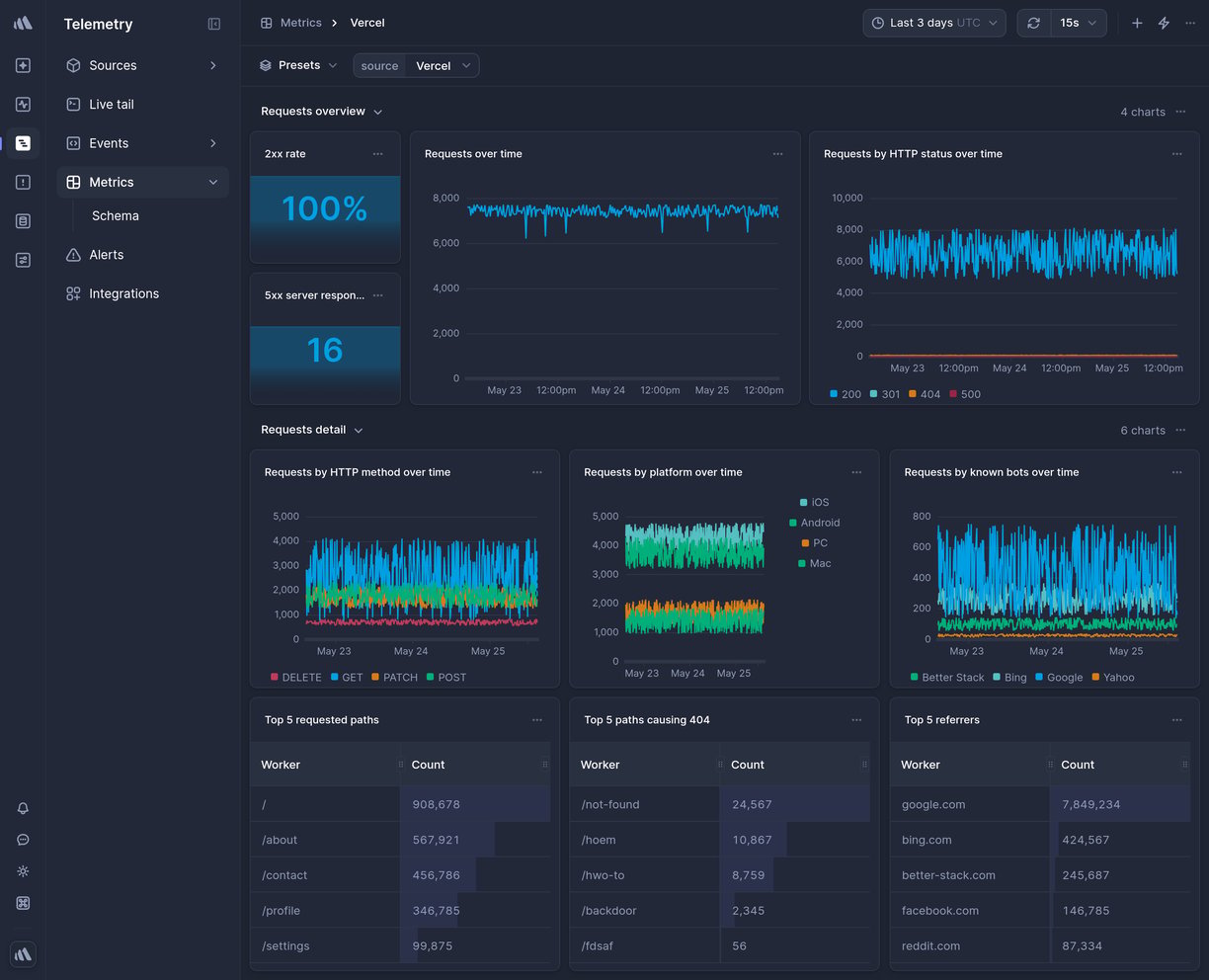Toggle the PATCH method legend item
The height and width of the screenshot is (980, 1209).
[x=394, y=678]
